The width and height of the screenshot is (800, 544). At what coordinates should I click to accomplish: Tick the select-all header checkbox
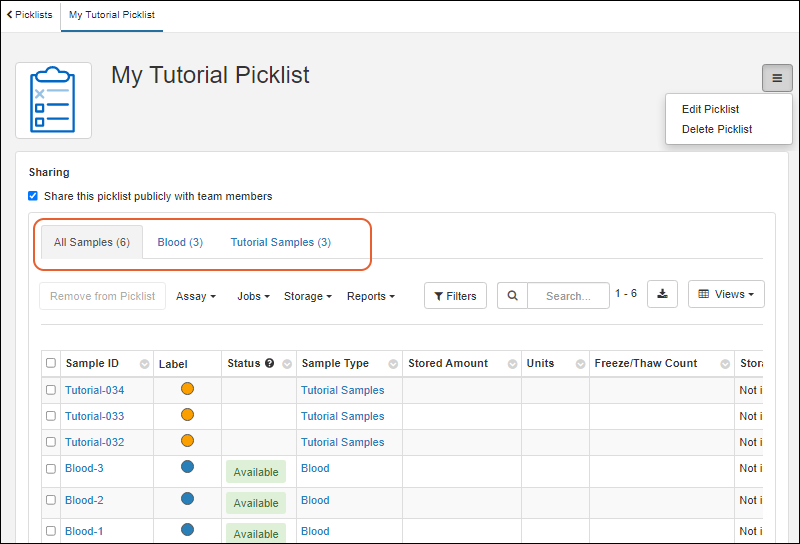click(51, 363)
